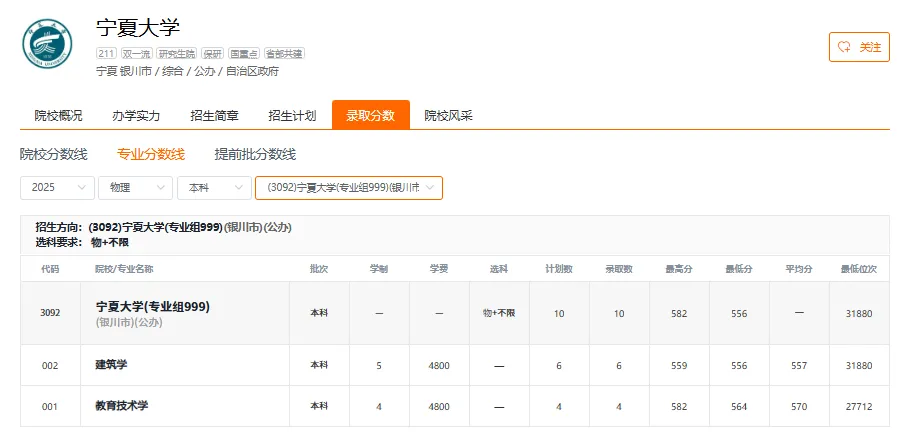Click 物+不限 cell in group row
This screenshot has width=924, height=438.
(x=499, y=313)
